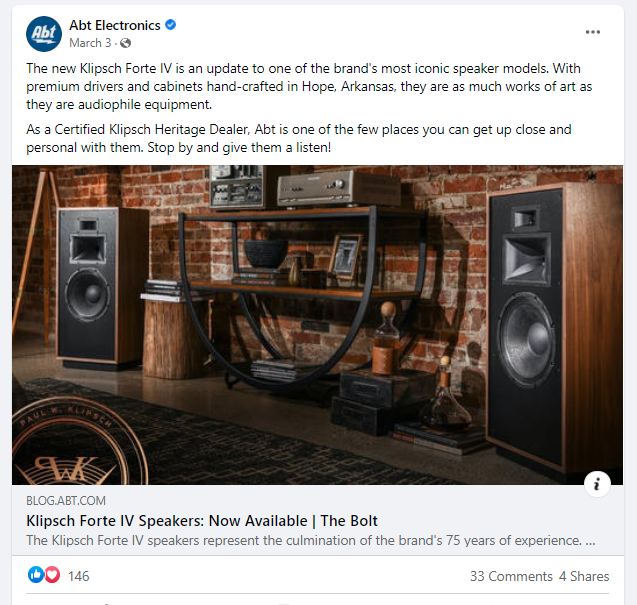Open the 33 Comments link
The image size is (637, 605).
[511, 576]
